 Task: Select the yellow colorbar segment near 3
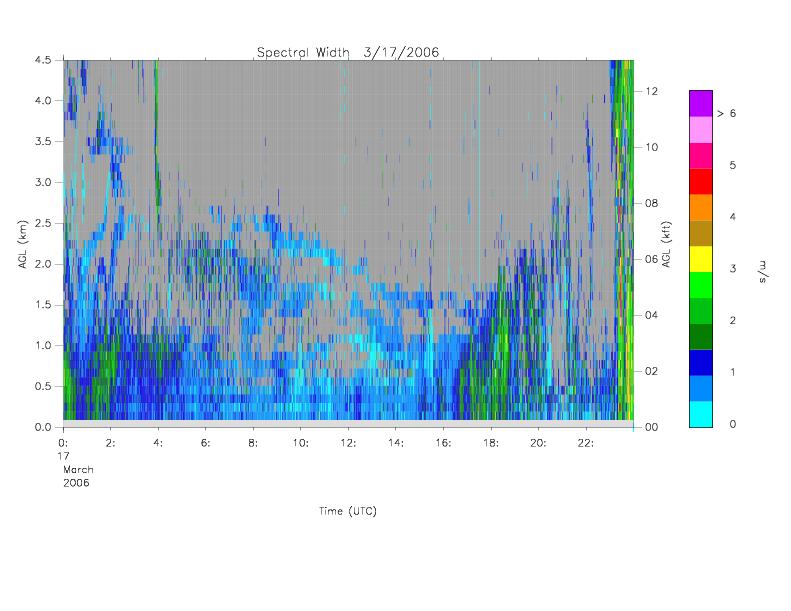701,259
